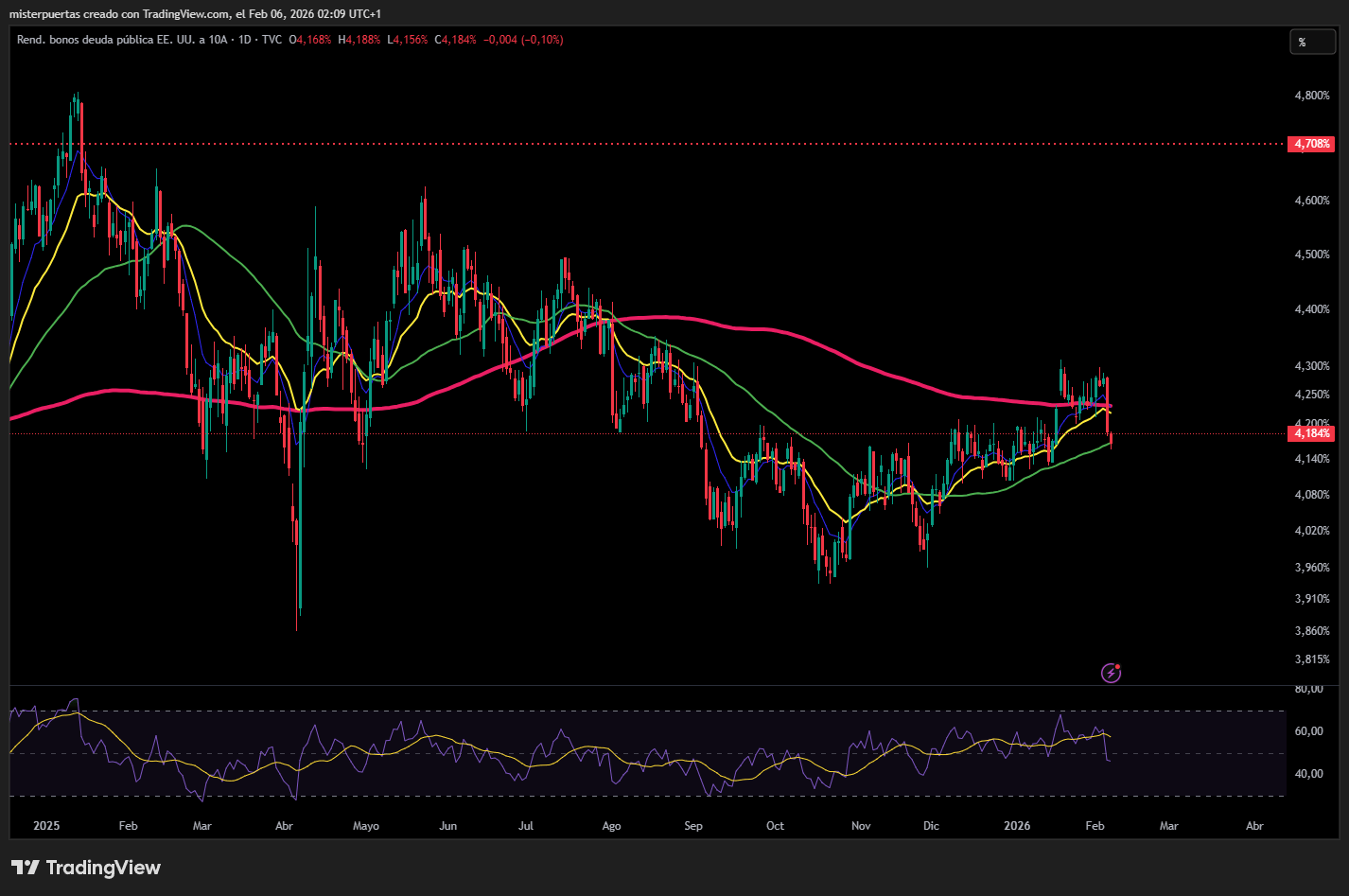
Task: Click the TVC source label in legend
Action: 272,40
